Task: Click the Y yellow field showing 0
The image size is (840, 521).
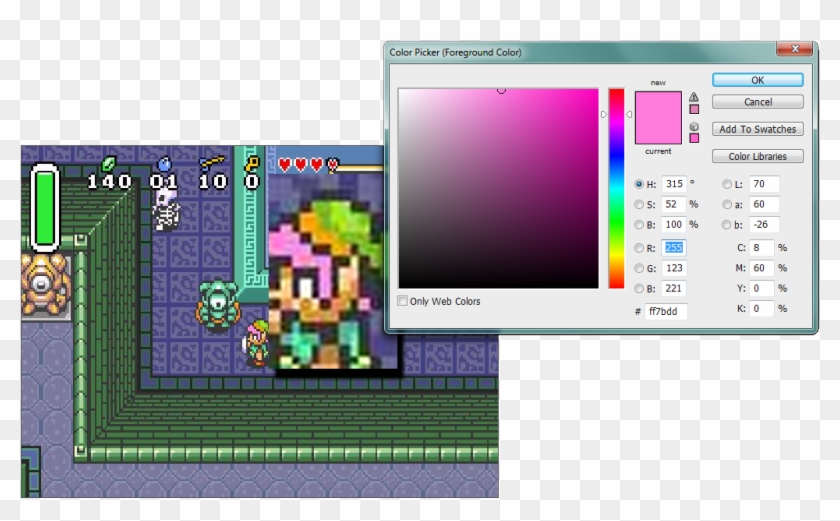Action: coord(761,288)
